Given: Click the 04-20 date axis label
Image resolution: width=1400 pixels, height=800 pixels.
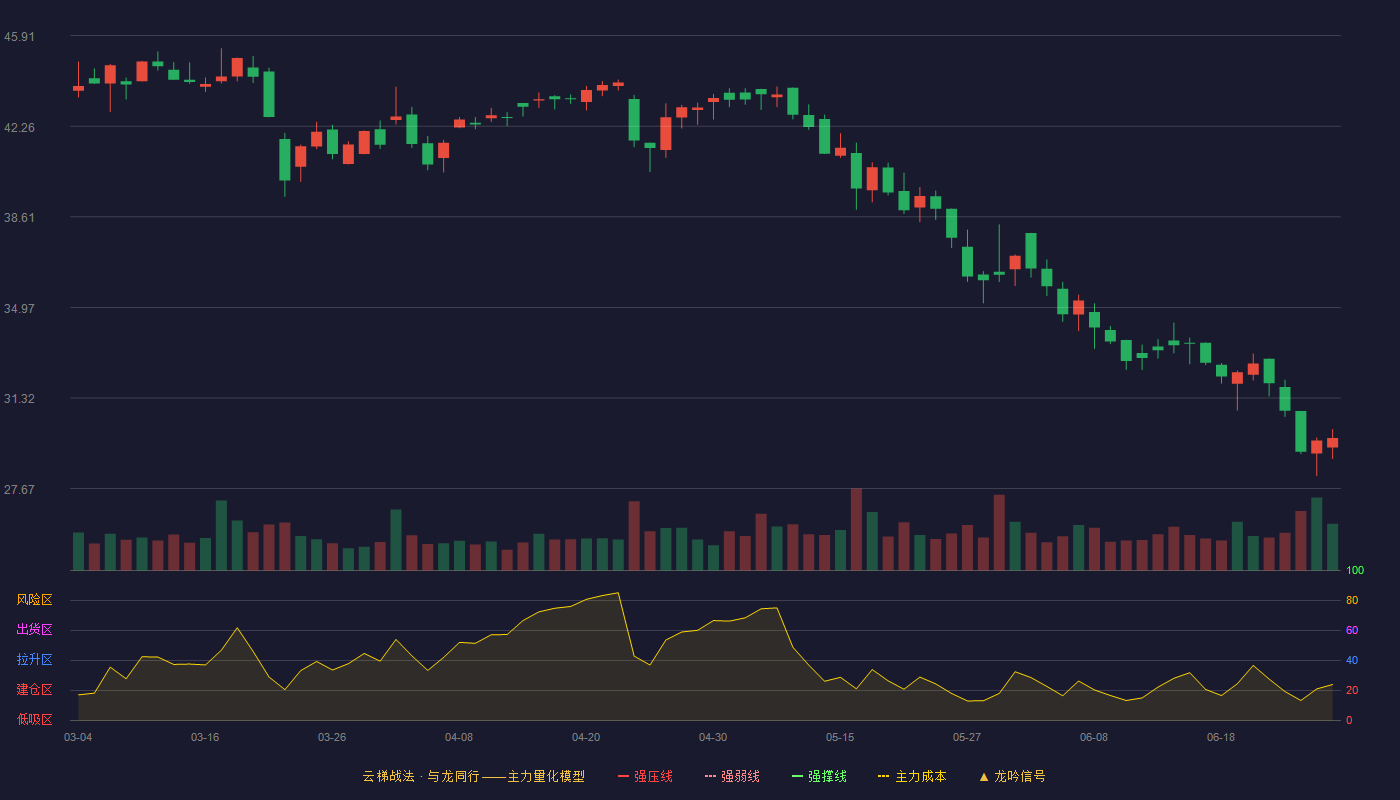Looking at the screenshot, I should tap(586, 737).
